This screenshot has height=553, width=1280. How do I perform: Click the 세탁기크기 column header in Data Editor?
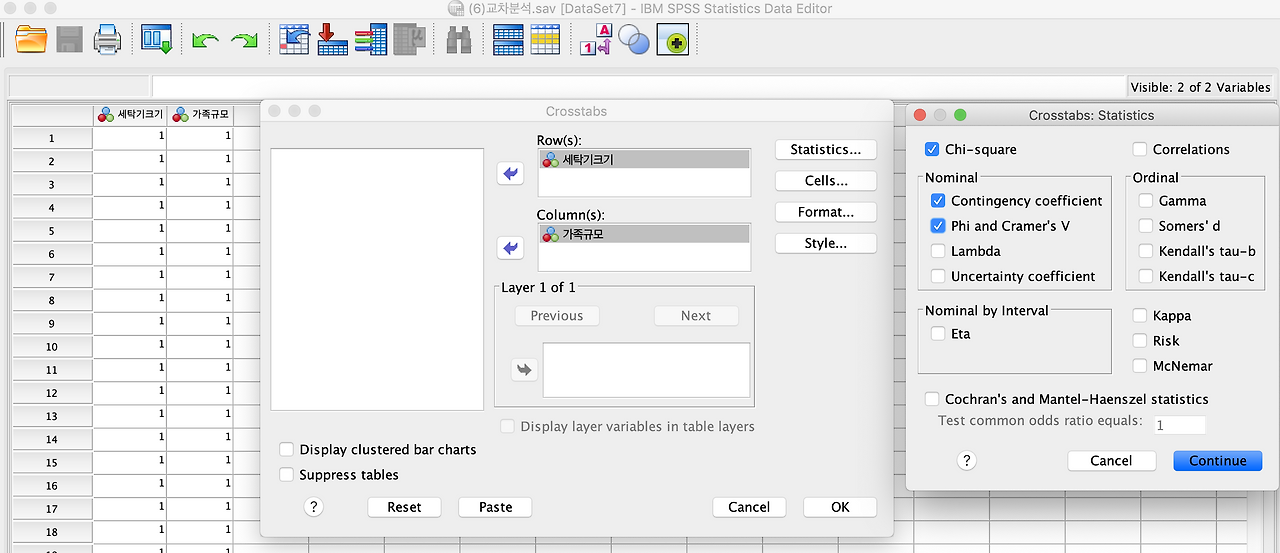pyautogui.click(x=130, y=115)
